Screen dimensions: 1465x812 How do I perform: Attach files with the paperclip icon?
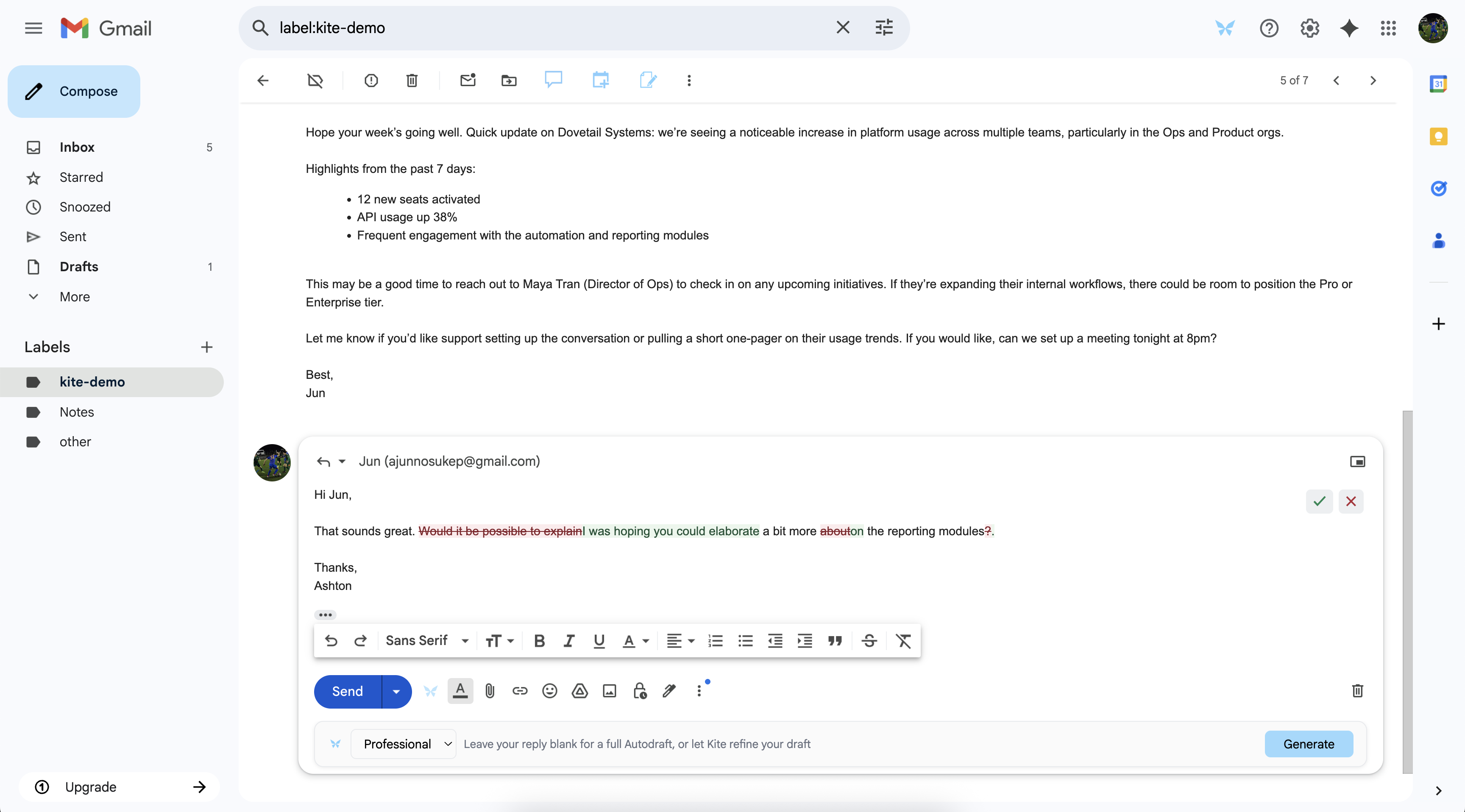(490, 691)
